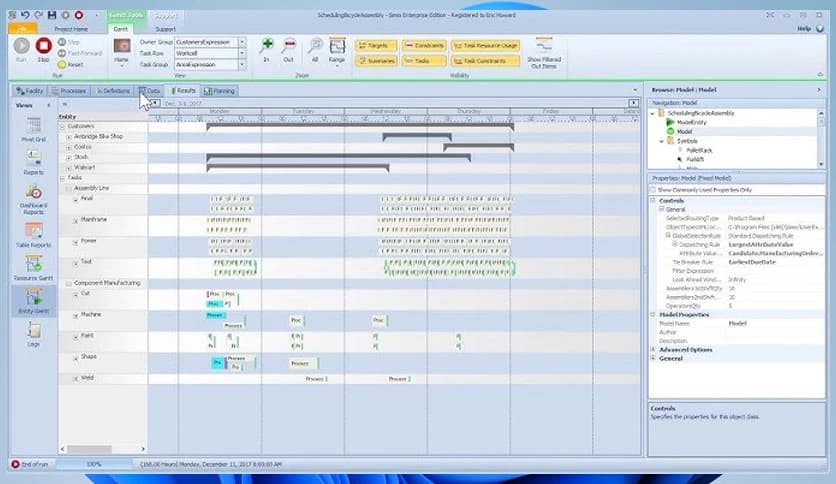Viewport: 836px width, 484px height.
Task: Toggle Targets visibility button
Action: (376, 46)
